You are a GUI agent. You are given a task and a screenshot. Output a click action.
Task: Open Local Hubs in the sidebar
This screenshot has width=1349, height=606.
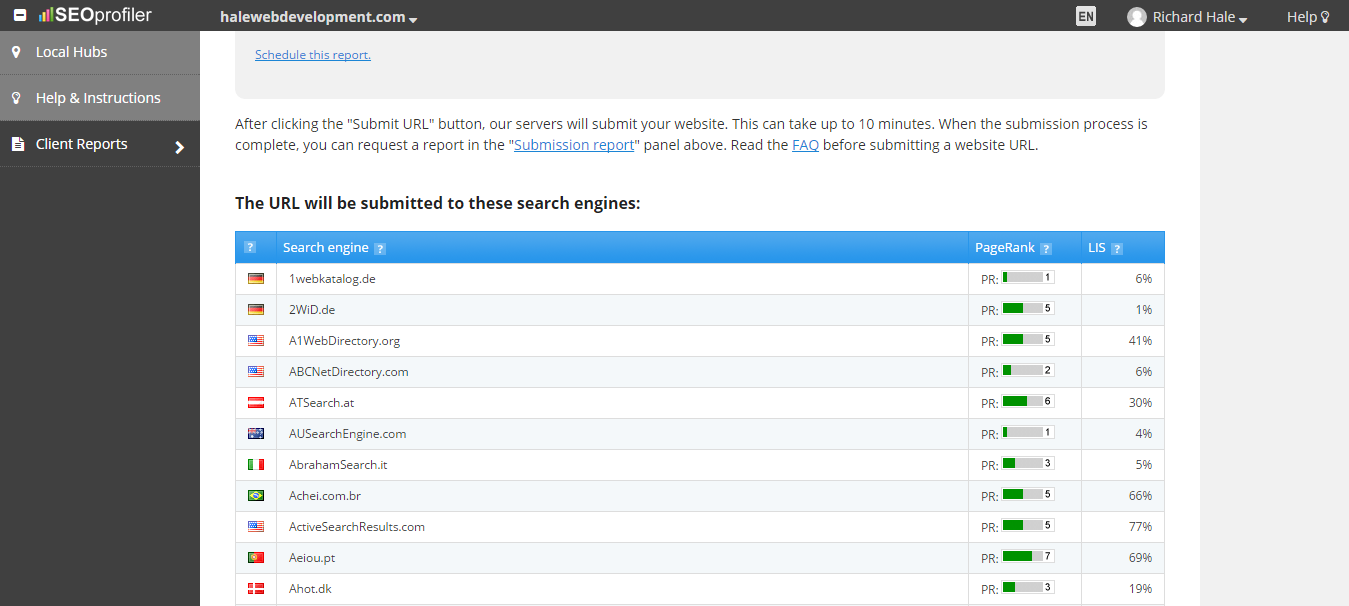(x=71, y=52)
